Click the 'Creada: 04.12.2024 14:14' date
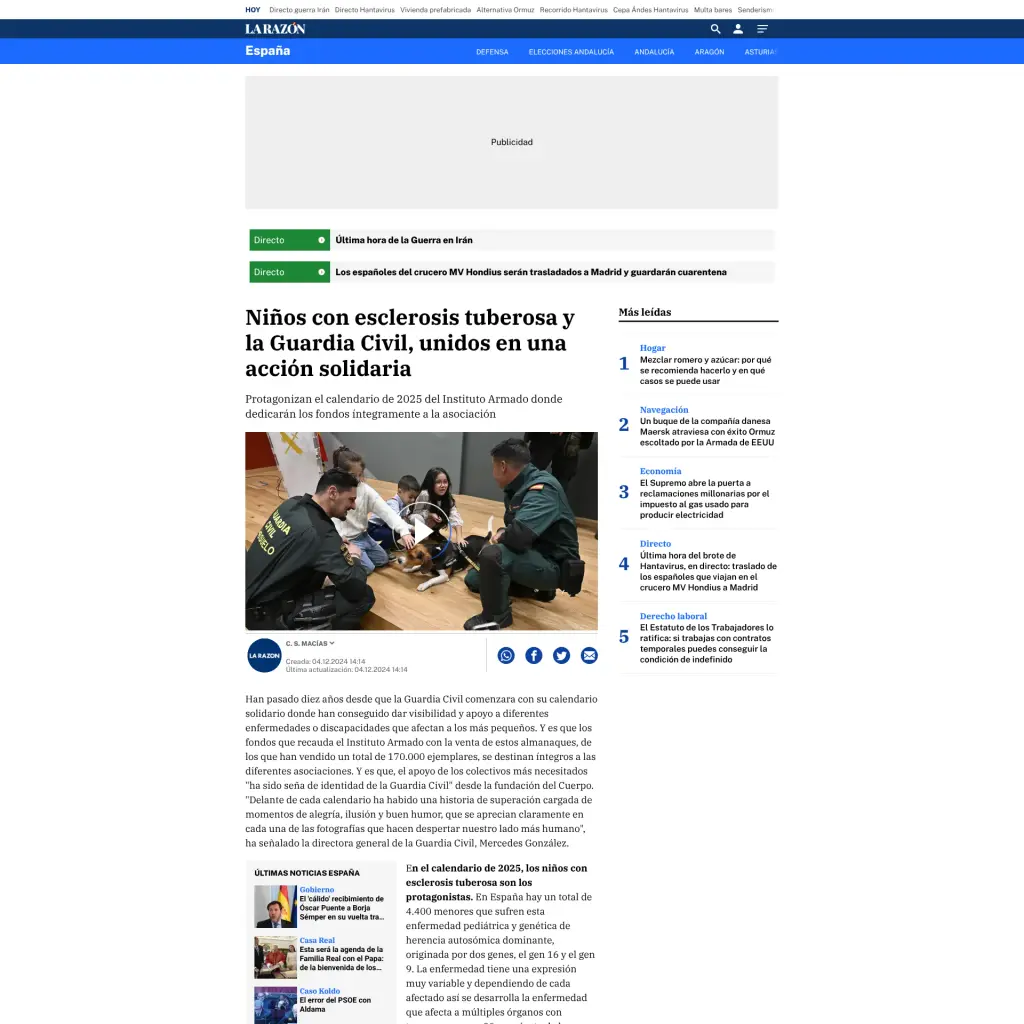The height and width of the screenshot is (1024, 1024). (x=325, y=662)
